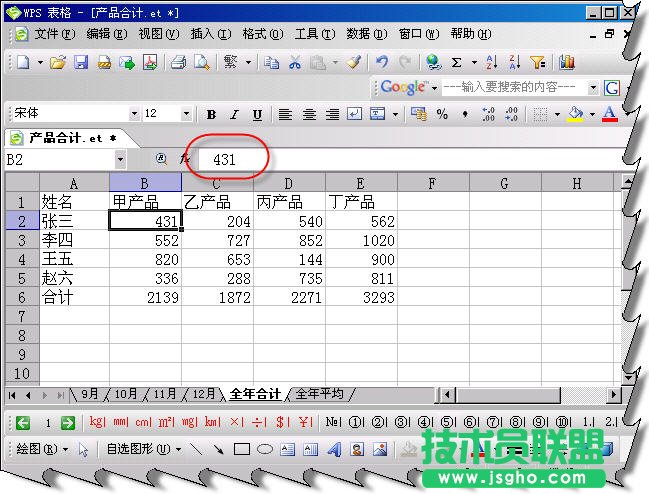Print the spreadsheet using the printer icon
Viewport: 649px width, 494px height.
pyautogui.click(x=178, y=62)
